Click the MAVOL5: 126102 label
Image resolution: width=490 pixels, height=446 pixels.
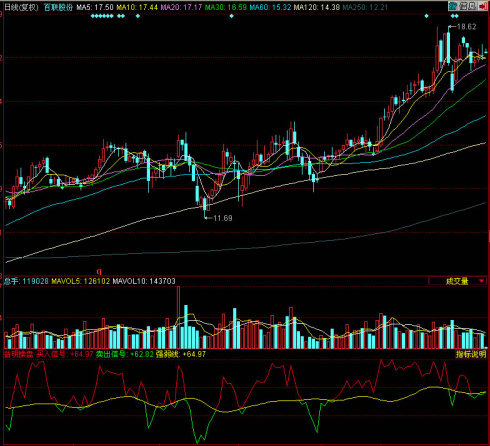pyautogui.click(x=80, y=281)
